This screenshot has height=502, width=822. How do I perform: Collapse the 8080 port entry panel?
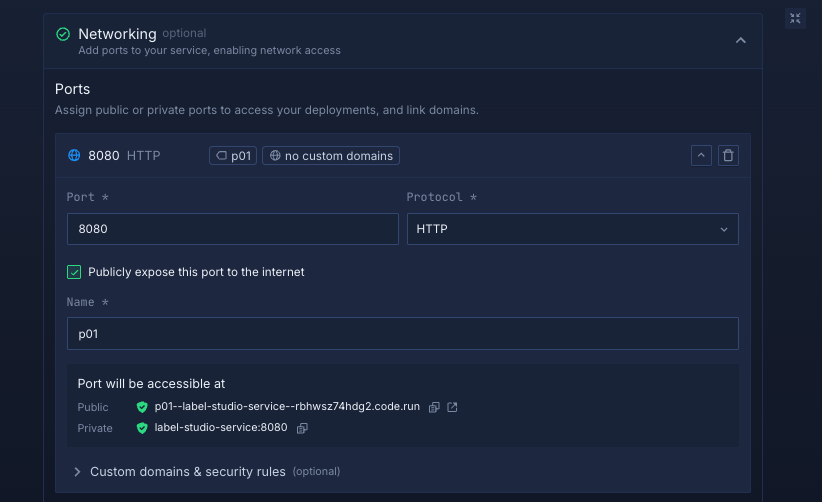(x=701, y=156)
